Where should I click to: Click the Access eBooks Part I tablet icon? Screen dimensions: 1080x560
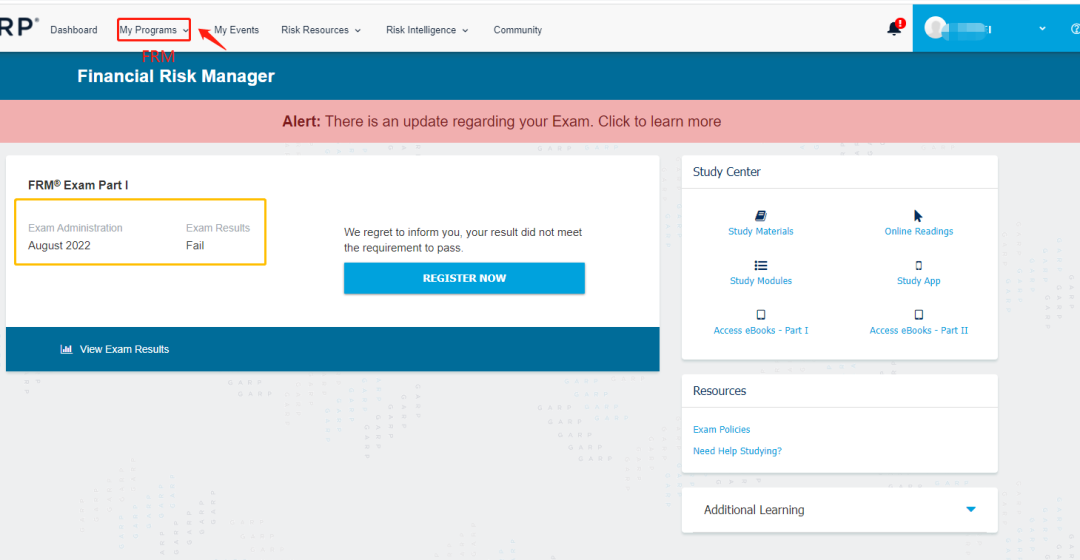760,315
